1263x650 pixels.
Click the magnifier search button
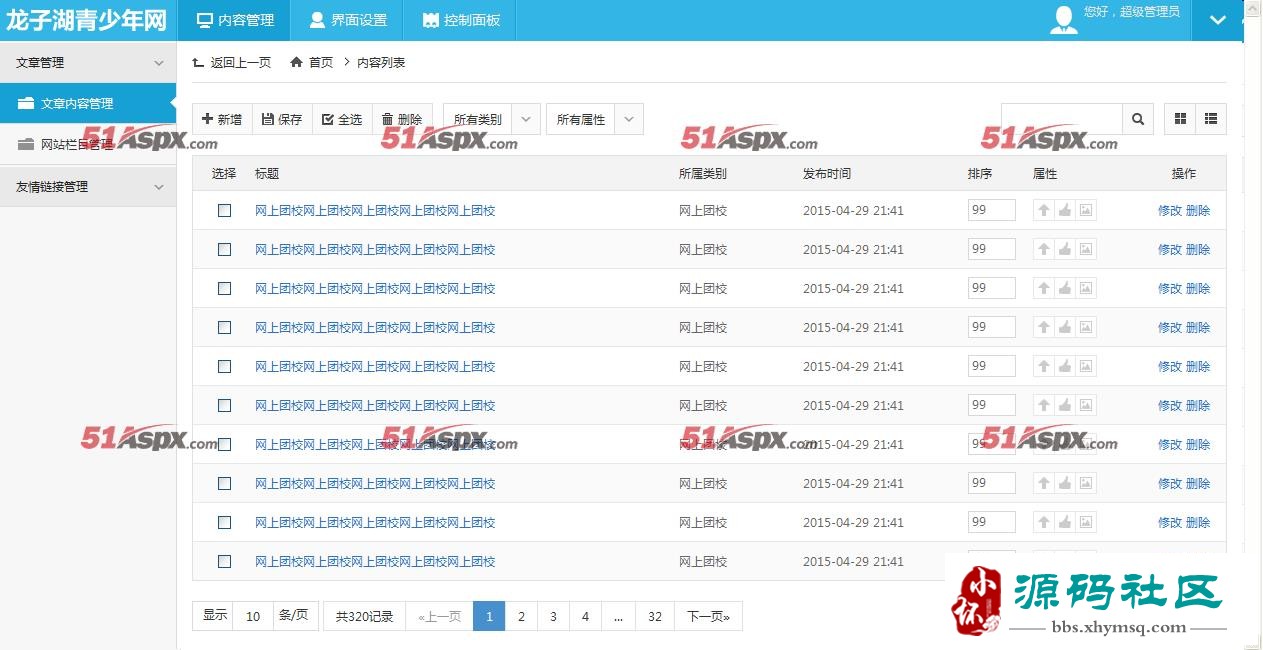pyautogui.click(x=1138, y=119)
